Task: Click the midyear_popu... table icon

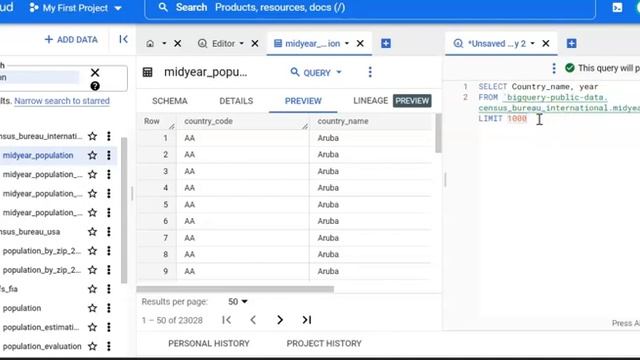Action: [x=147, y=72]
